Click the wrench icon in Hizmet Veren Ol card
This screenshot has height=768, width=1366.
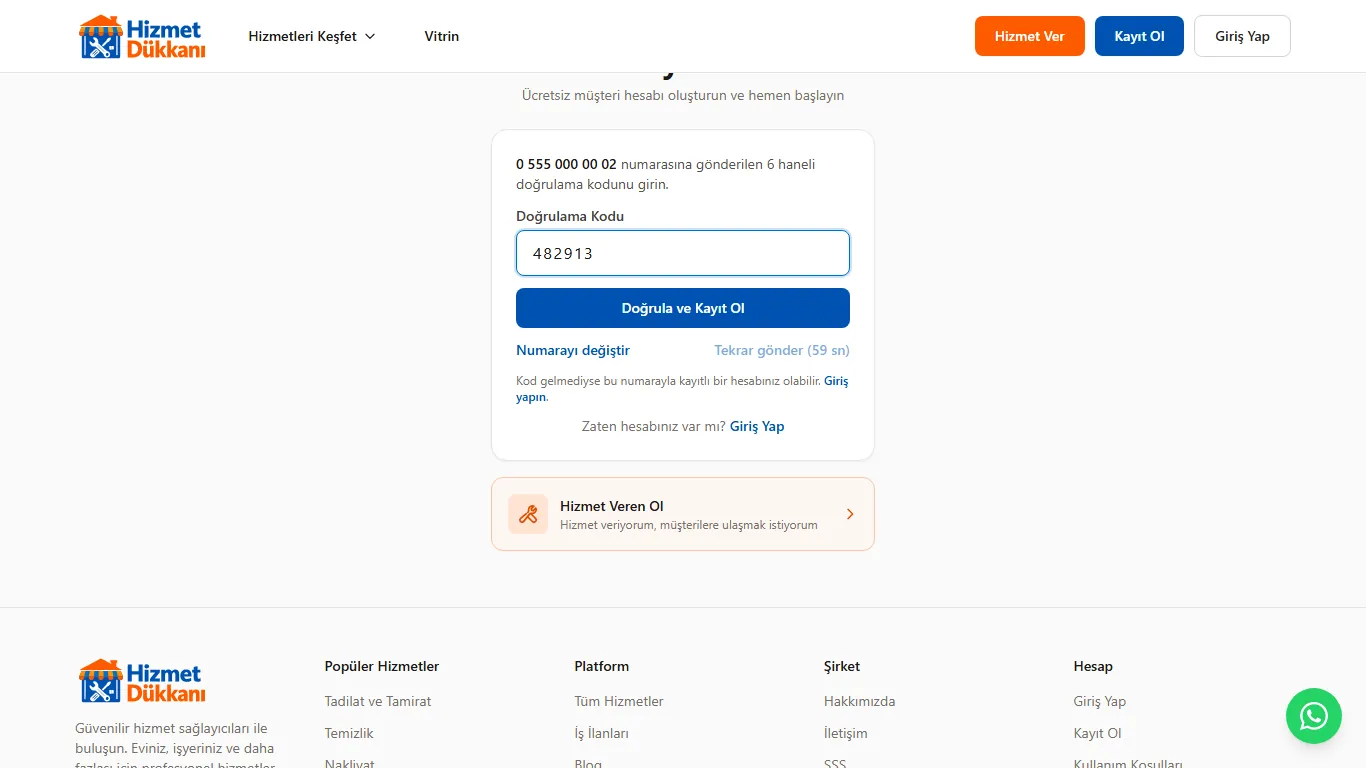[528, 514]
